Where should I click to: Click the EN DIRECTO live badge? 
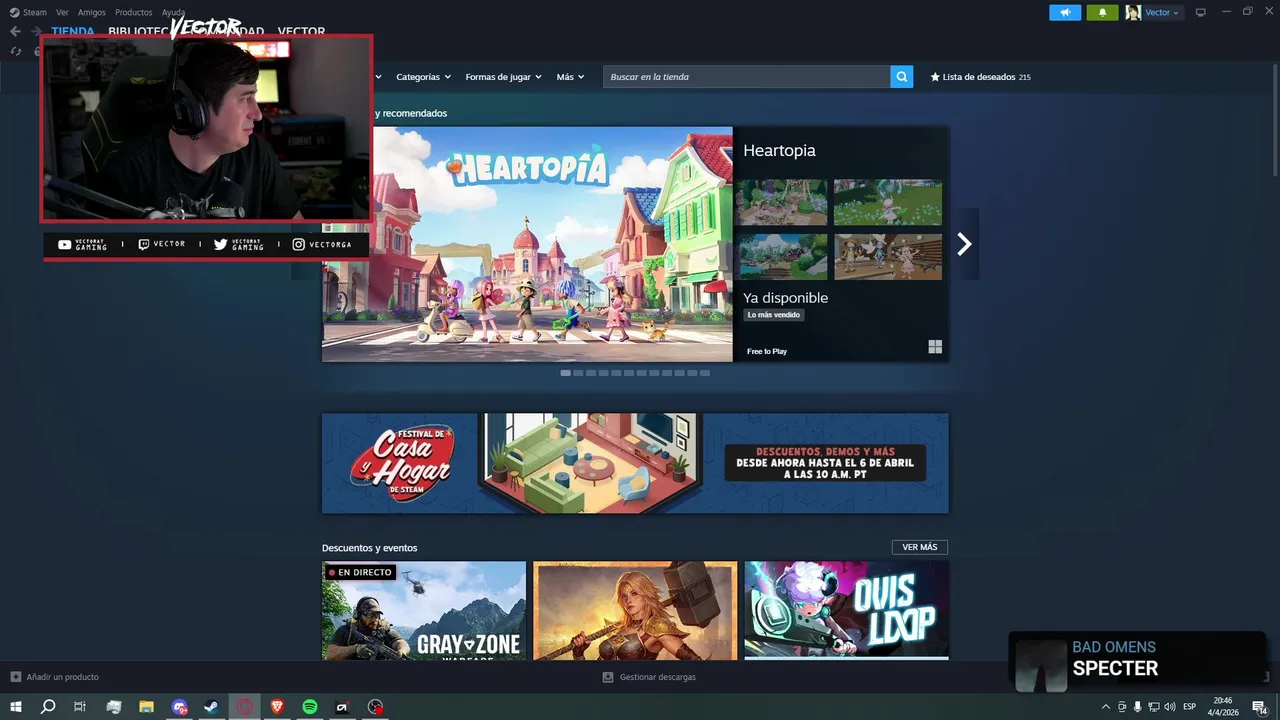(x=360, y=573)
